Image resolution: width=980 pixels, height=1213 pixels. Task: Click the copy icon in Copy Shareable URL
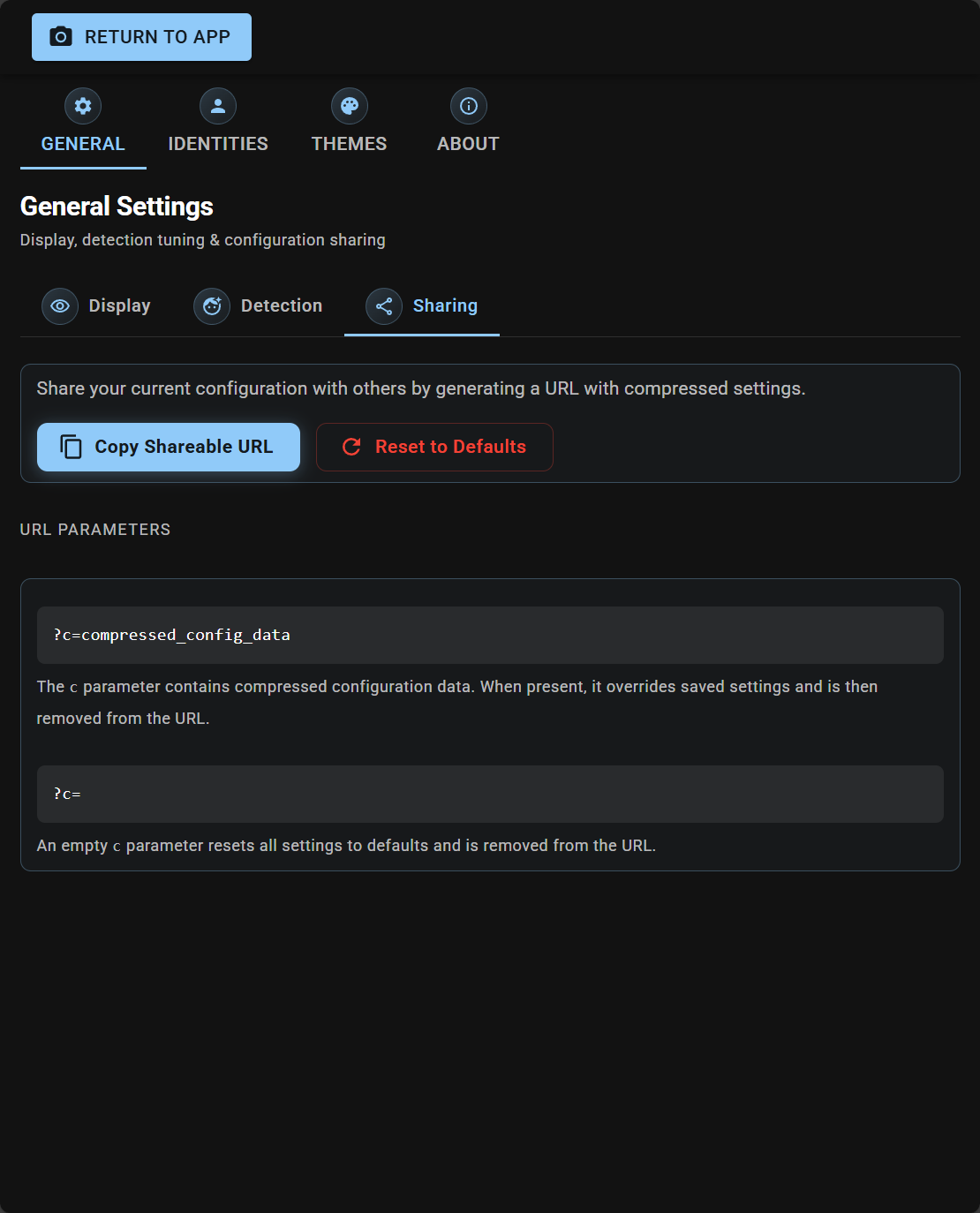tap(71, 447)
